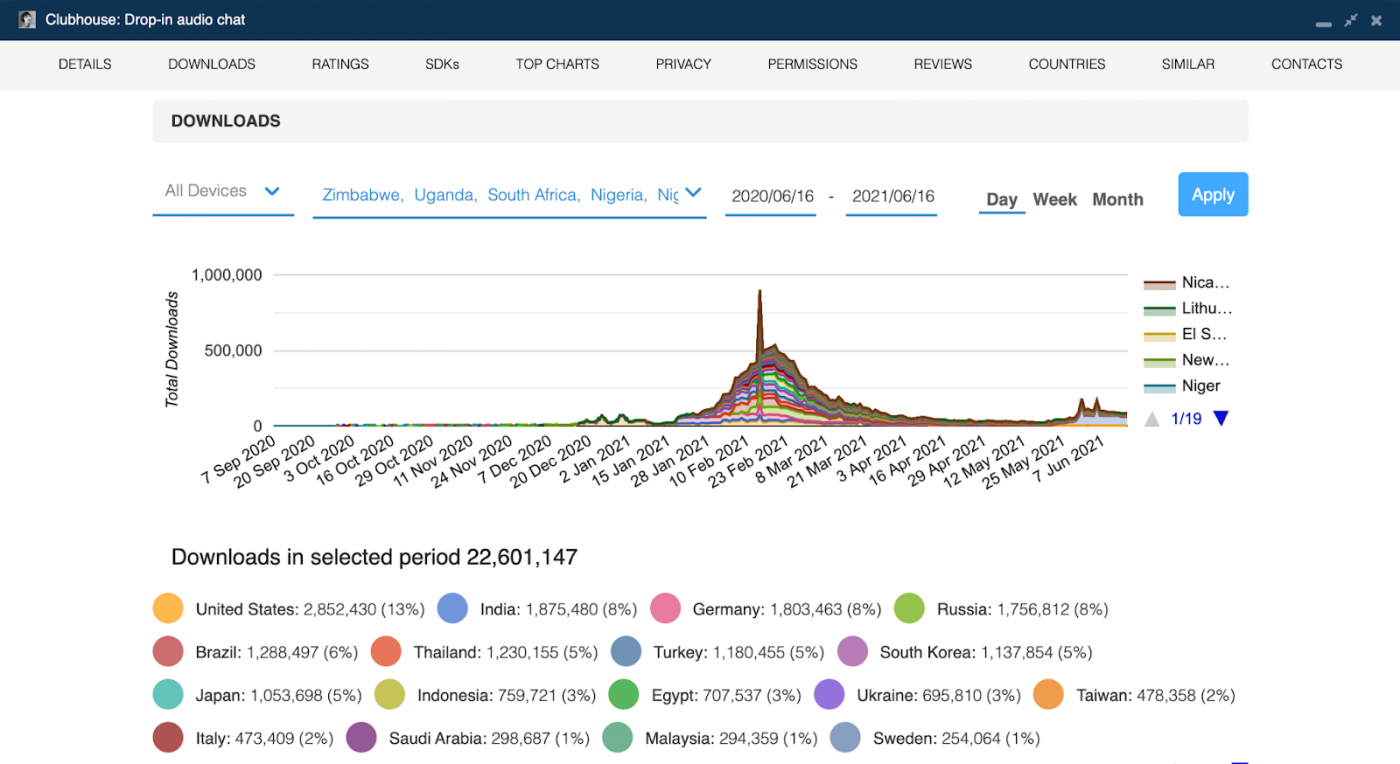Image resolution: width=1400 pixels, height=764 pixels.
Task: Click the Apply button
Action: click(1213, 195)
